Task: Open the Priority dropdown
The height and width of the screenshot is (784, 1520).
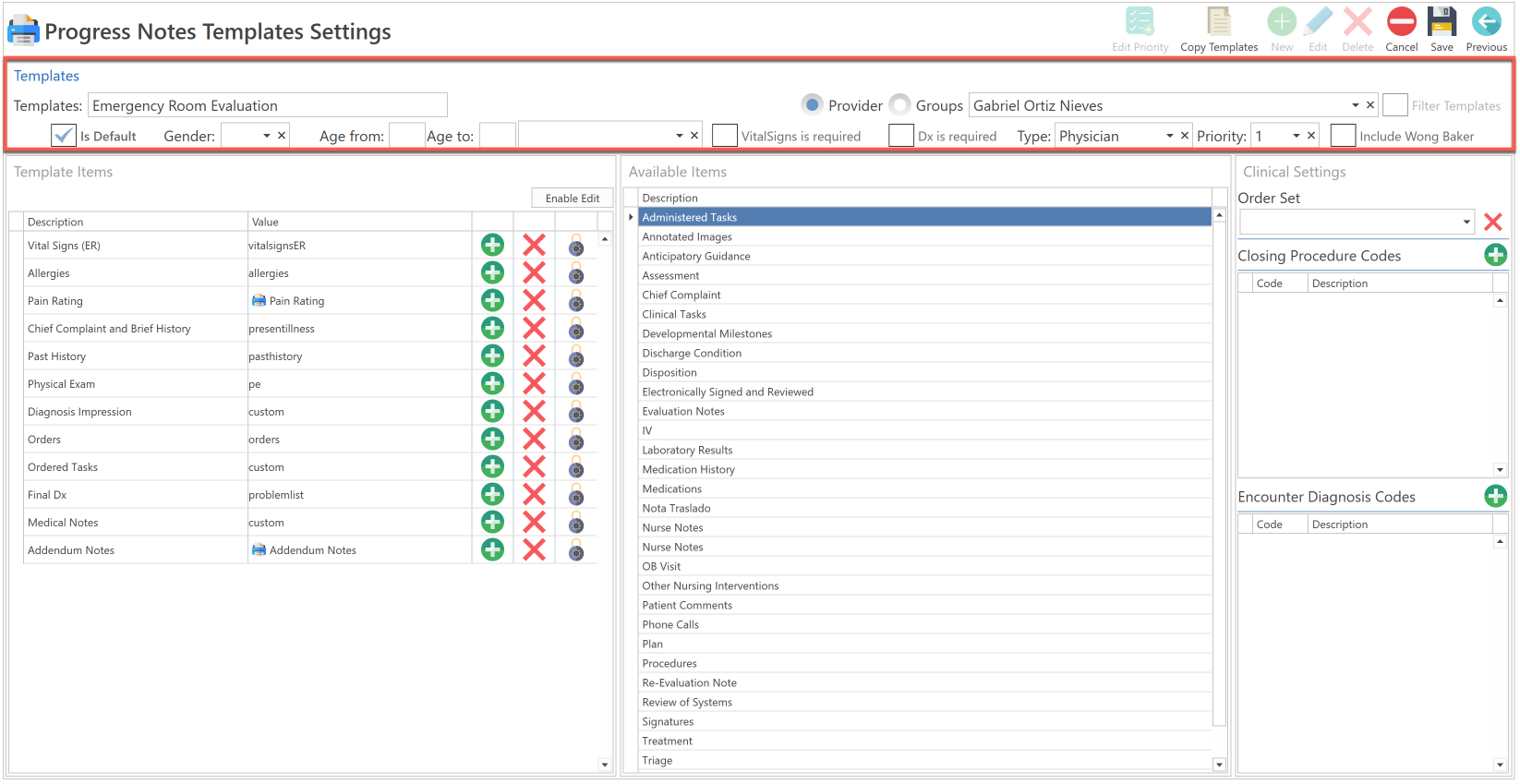Action: point(1297,136)
